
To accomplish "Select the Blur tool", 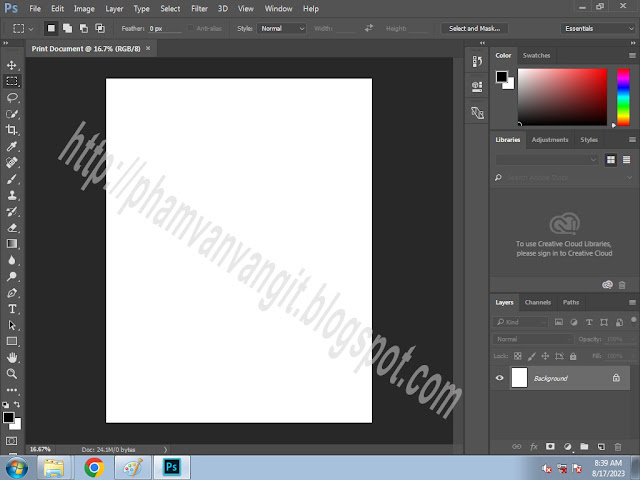I will coord(11,260).
